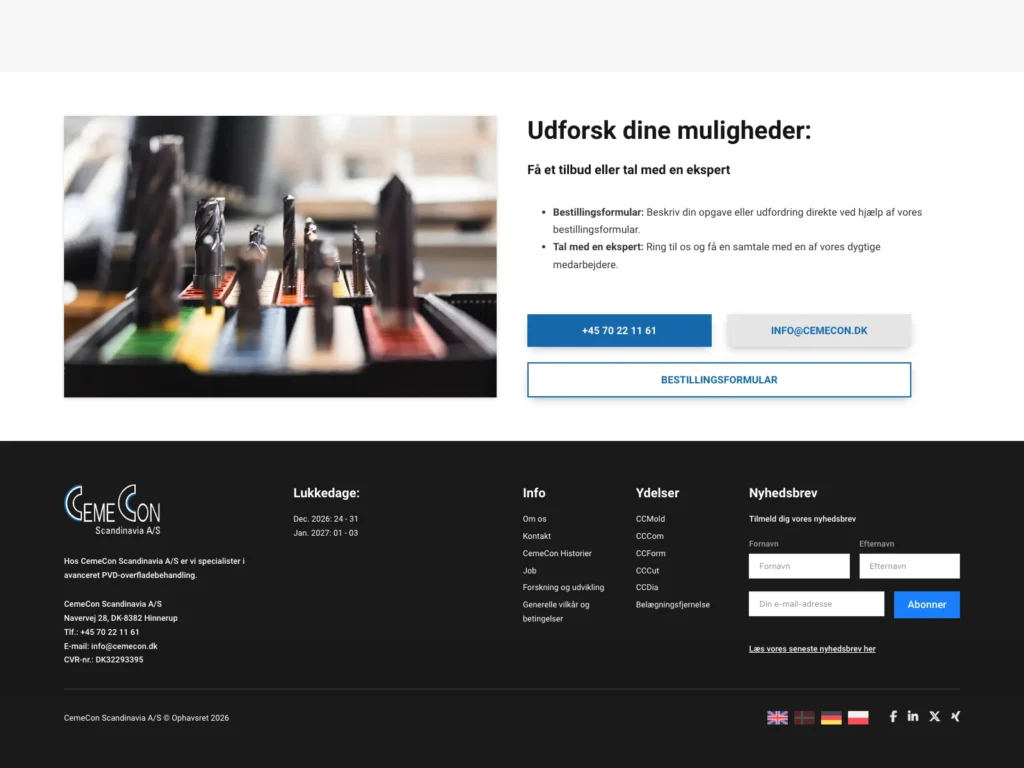1024x768 pixels.
Task: Open the BESTILLINGSFORMULAR button
Action: click(719, 379)
